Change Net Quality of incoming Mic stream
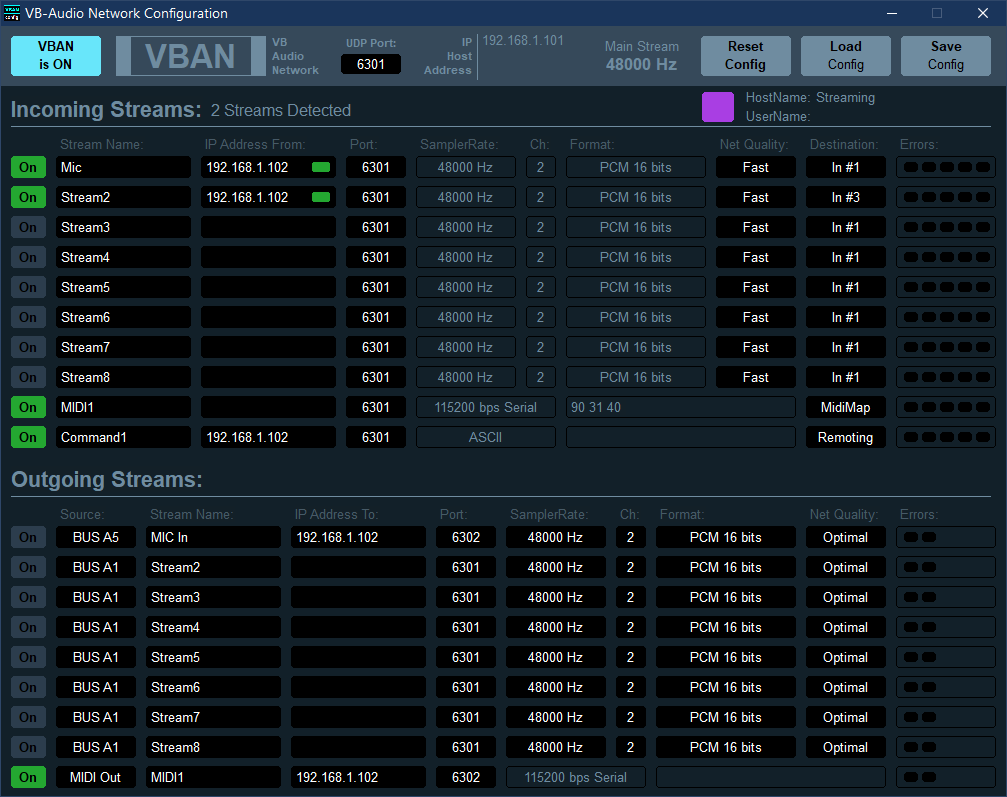Screen dimensions: 1007x797 [755, 167]
